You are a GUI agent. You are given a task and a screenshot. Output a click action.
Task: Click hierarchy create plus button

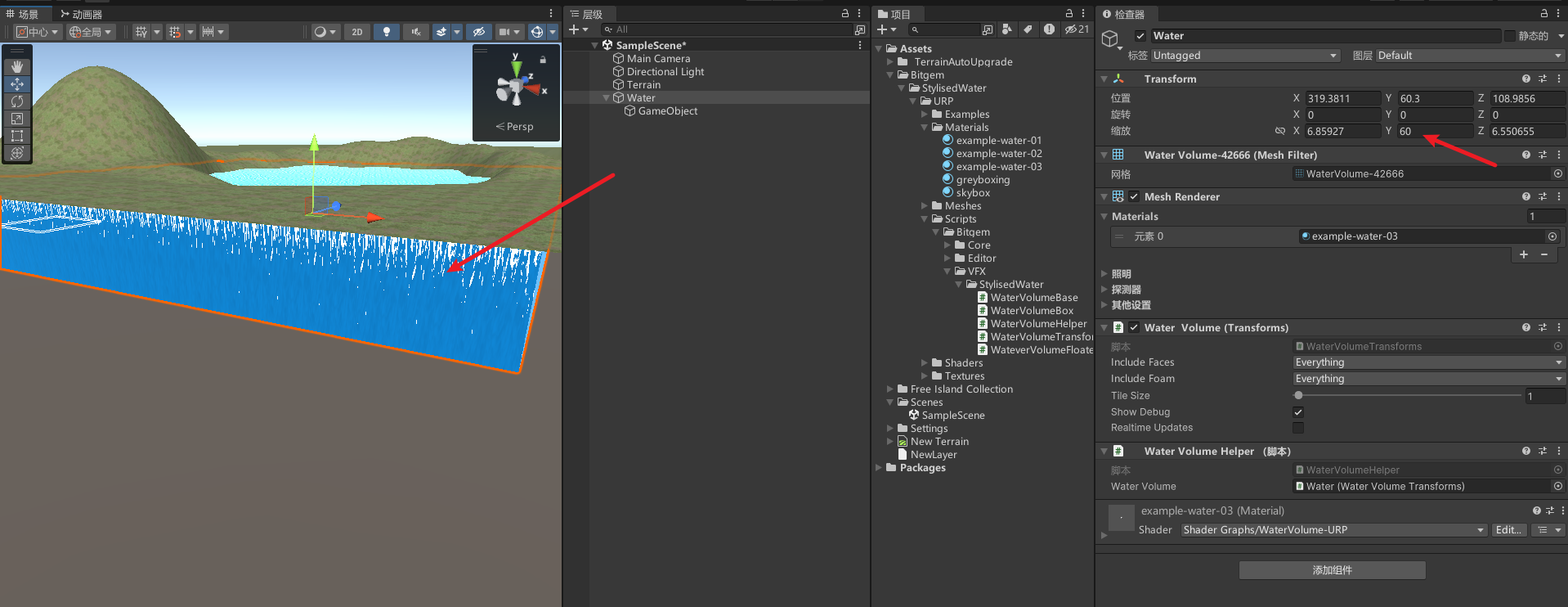coord(574,29)
